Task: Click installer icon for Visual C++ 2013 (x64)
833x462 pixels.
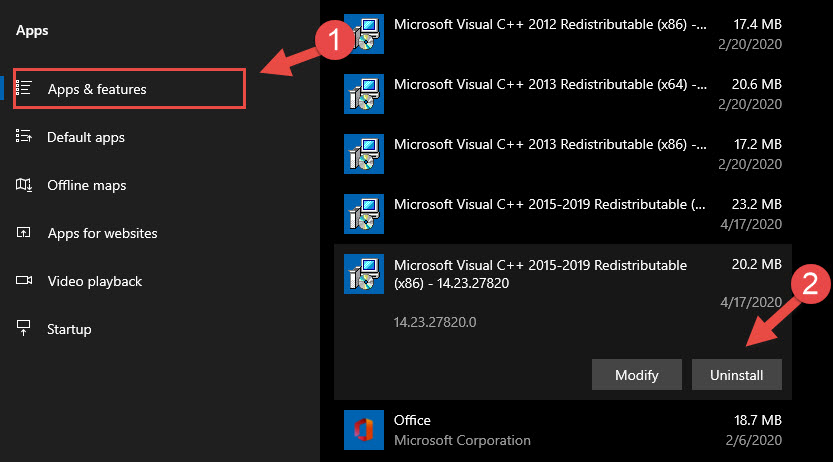Action: tap(364, 94)
